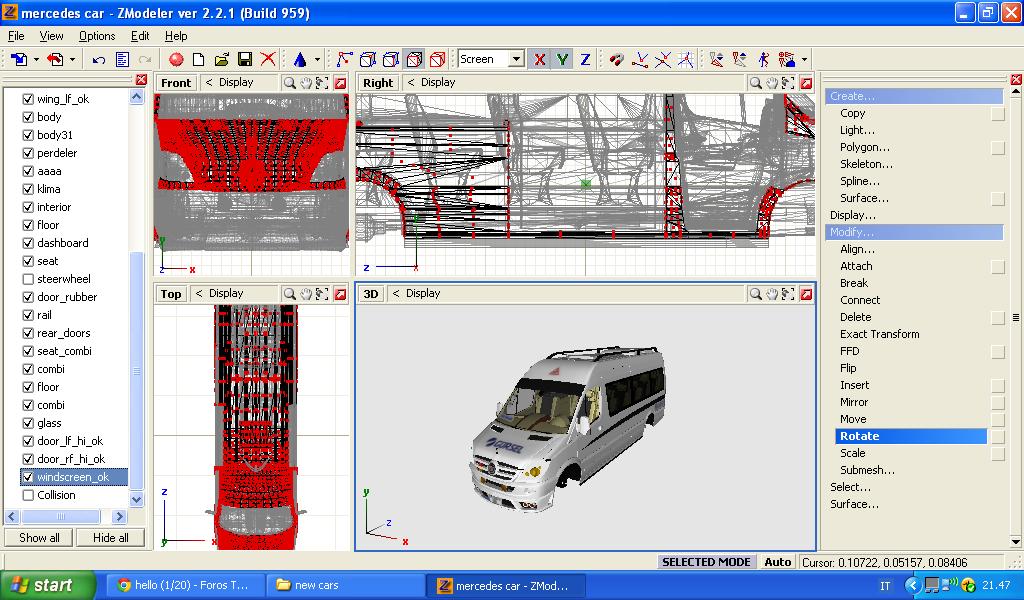1024x600 pixels.
Task: Save with the floppy disk icon
Action: [245, 59]
